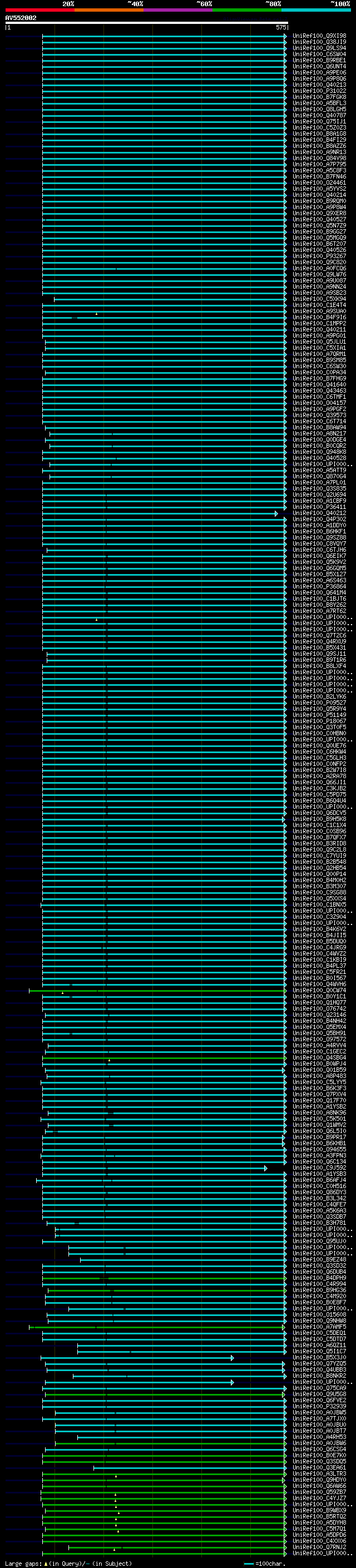Screen dimensions: 356x1568
Task: Select UniRef100_B9EZ48 label
Action: [x=319, y=1259]
